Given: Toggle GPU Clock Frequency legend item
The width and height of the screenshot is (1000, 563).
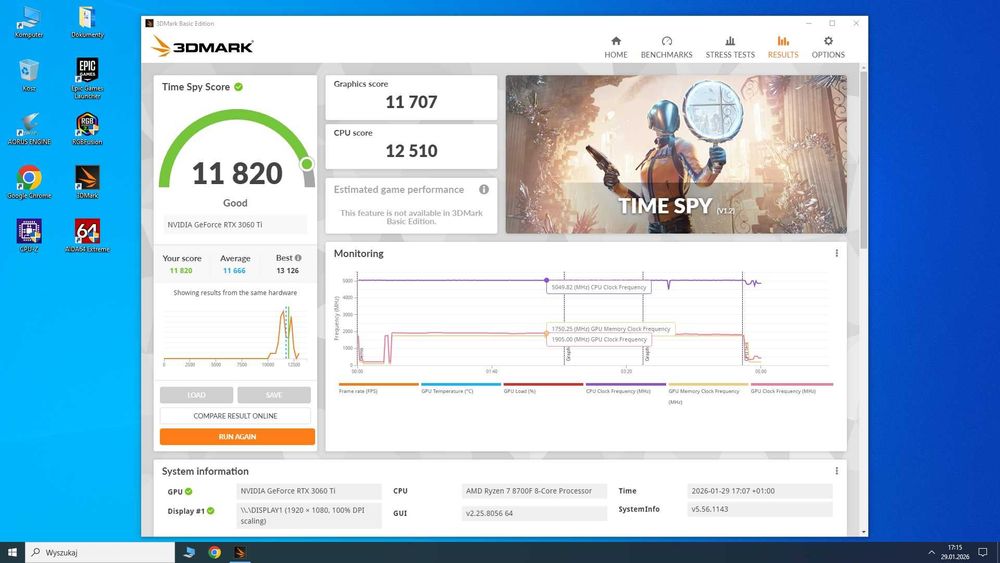Looking at the screenshot, I should [x=791, y=388].
